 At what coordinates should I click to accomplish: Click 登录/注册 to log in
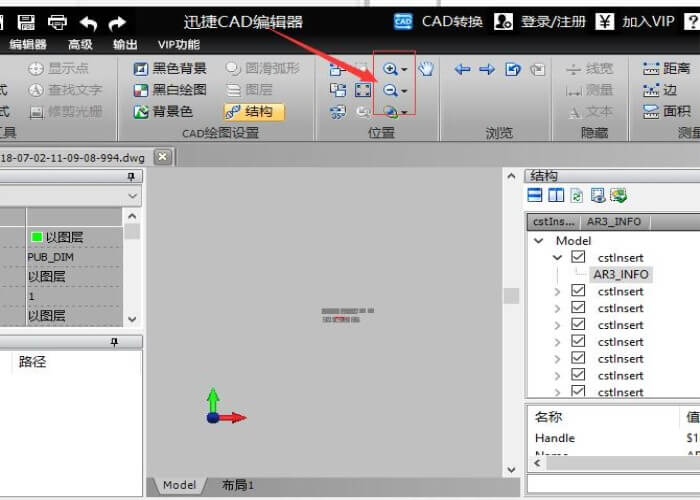click(539, 21)
